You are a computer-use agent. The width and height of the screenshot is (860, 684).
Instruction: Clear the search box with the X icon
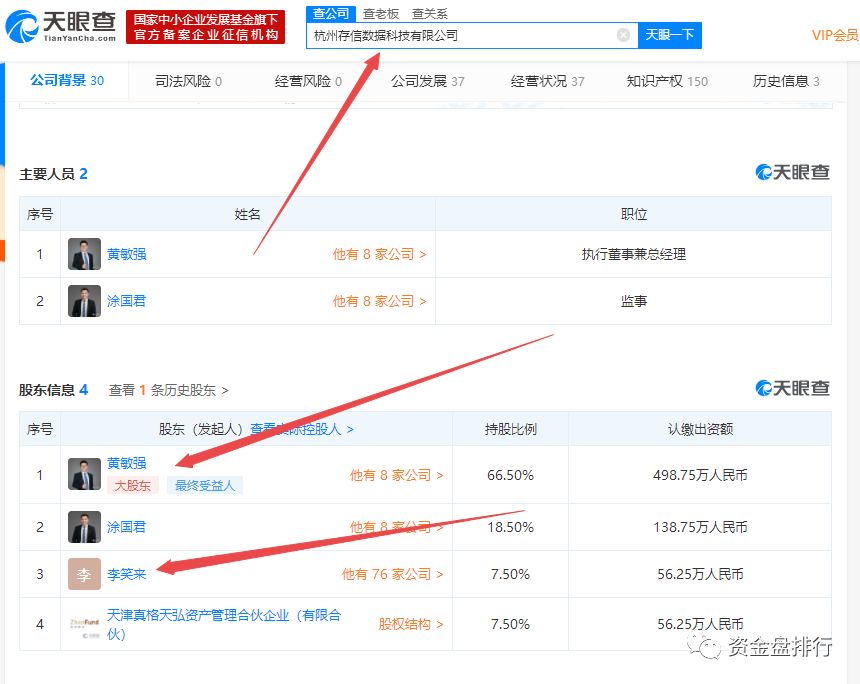pos(623,35)
